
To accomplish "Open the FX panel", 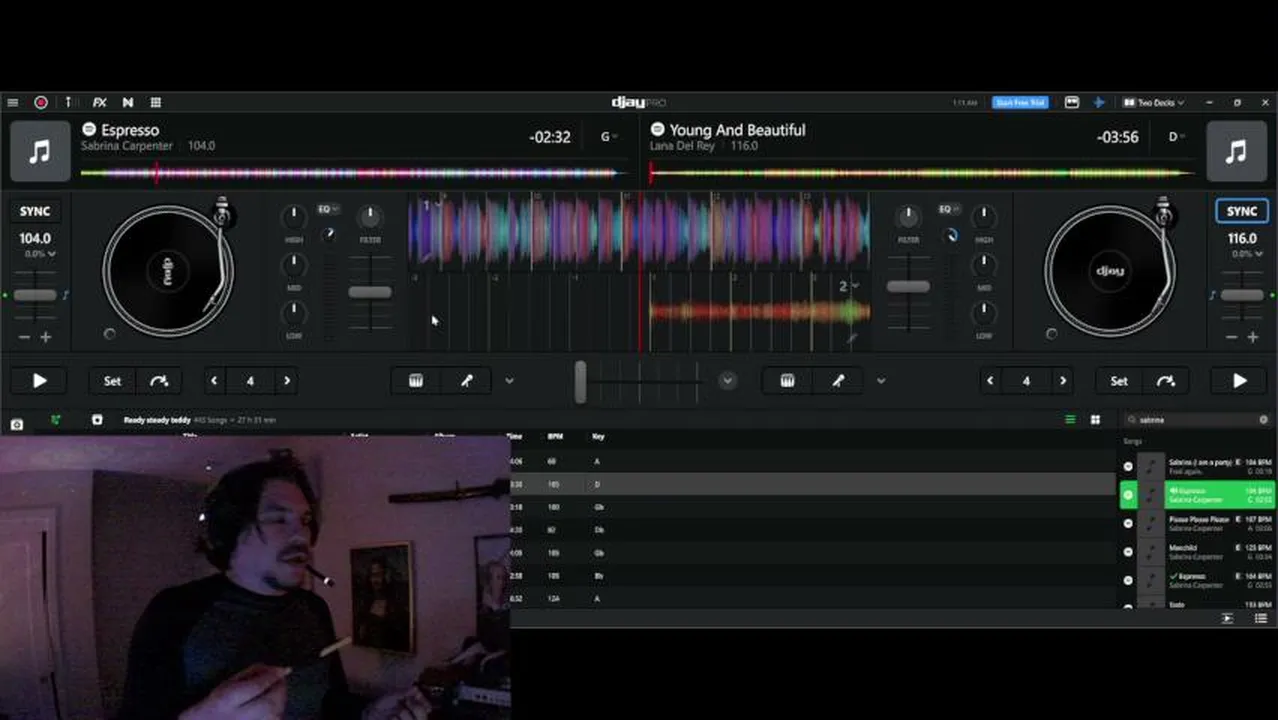I will [x=100, y=102].
